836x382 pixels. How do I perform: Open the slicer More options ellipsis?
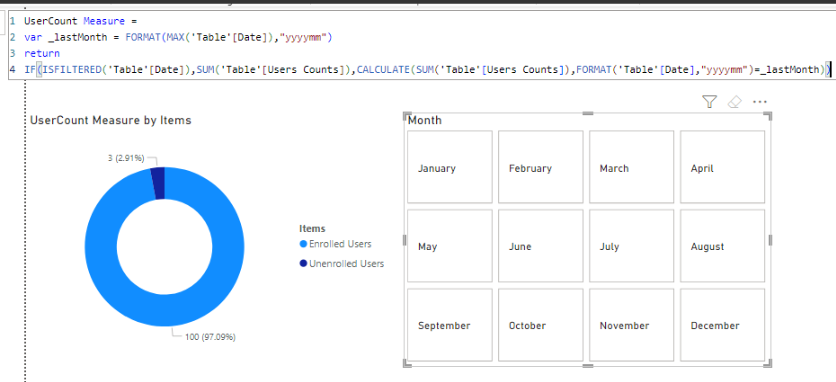[759, 102]
